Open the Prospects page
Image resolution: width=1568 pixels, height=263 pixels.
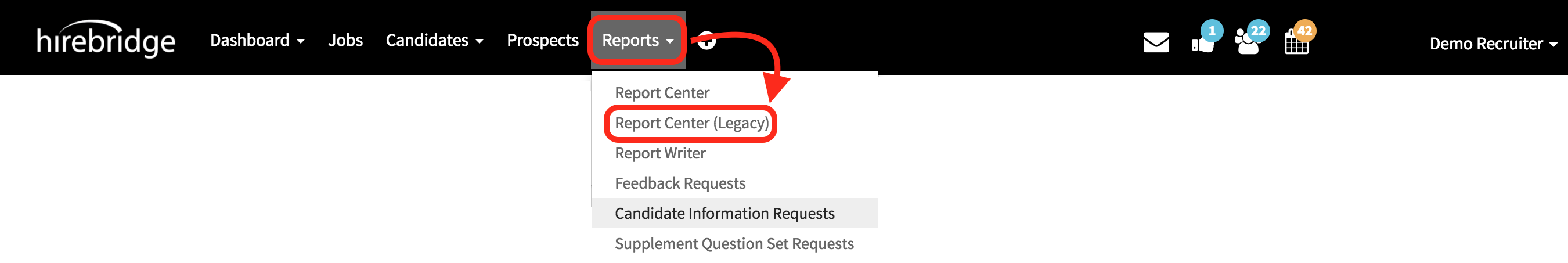coord(542,40)
